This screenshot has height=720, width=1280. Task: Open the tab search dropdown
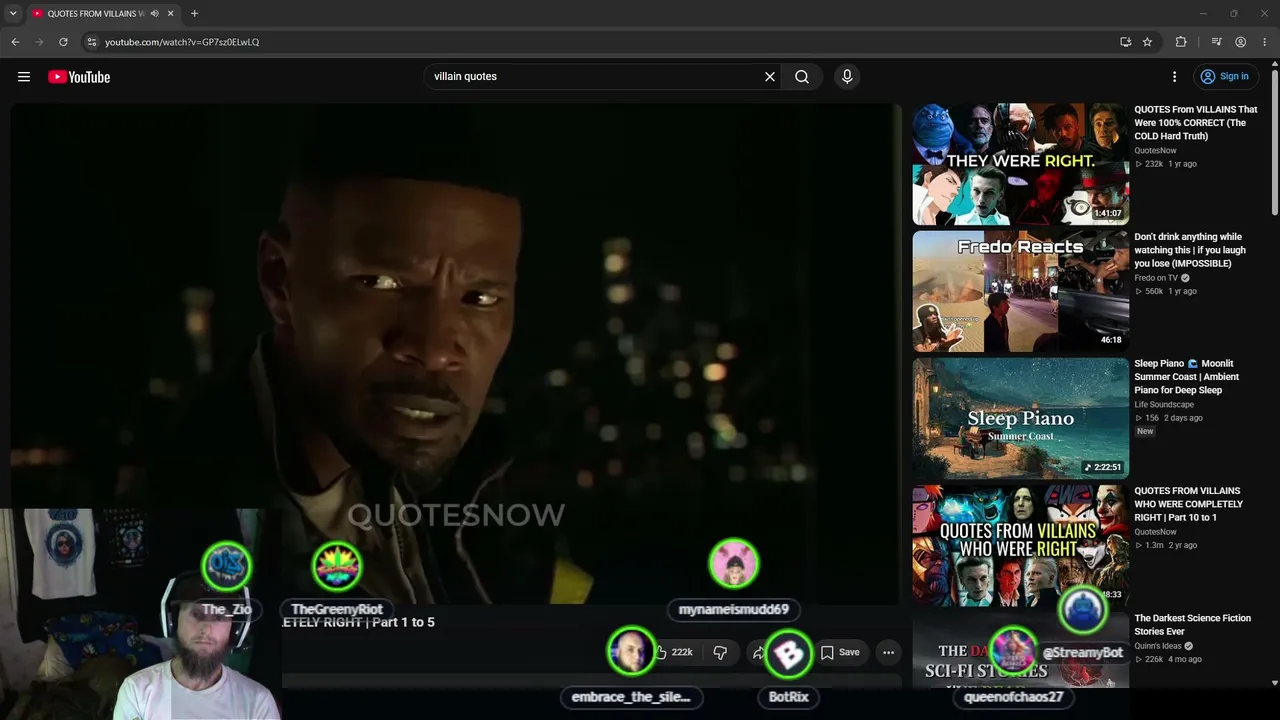tap(13, 14)
